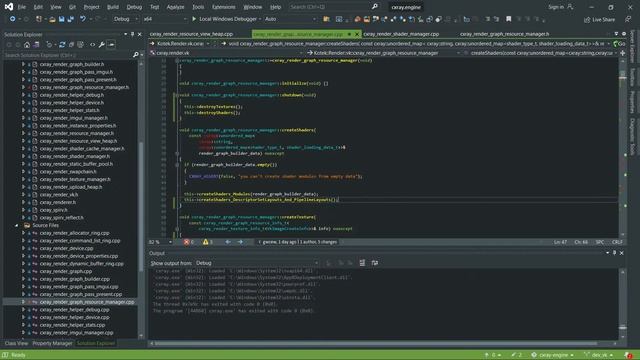Click the Save icon in the toolbar
The image size is (640, 360).
pyautogui.click(x=61, y=19)
